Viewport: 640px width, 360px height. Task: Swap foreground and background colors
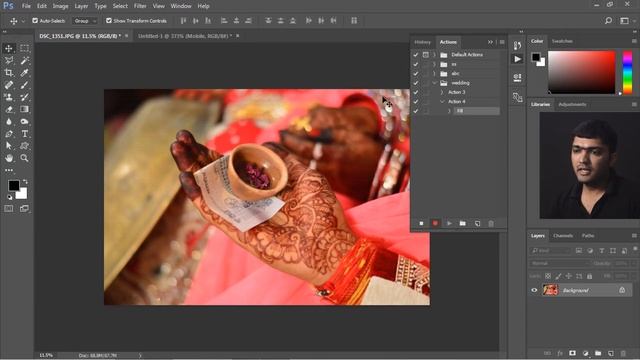pos(25,181)
